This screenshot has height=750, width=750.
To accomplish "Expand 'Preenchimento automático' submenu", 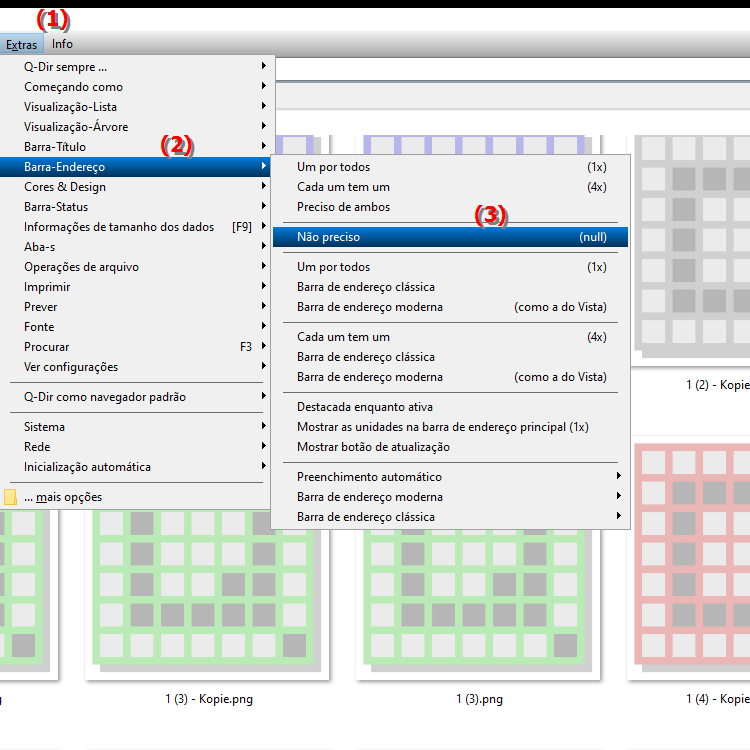I will tap(451, 477).
